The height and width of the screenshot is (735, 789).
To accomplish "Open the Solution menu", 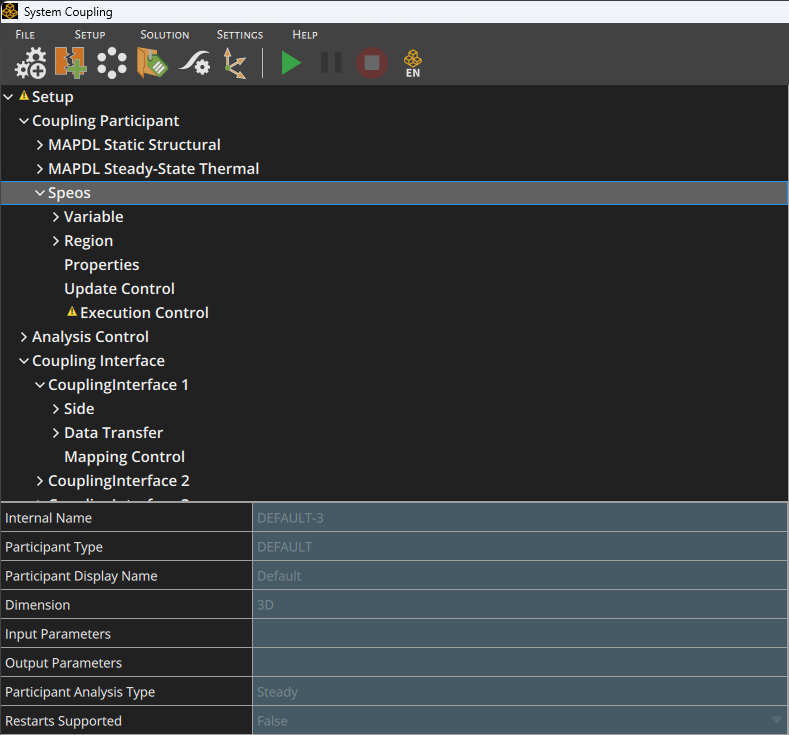I will [165, 35].
